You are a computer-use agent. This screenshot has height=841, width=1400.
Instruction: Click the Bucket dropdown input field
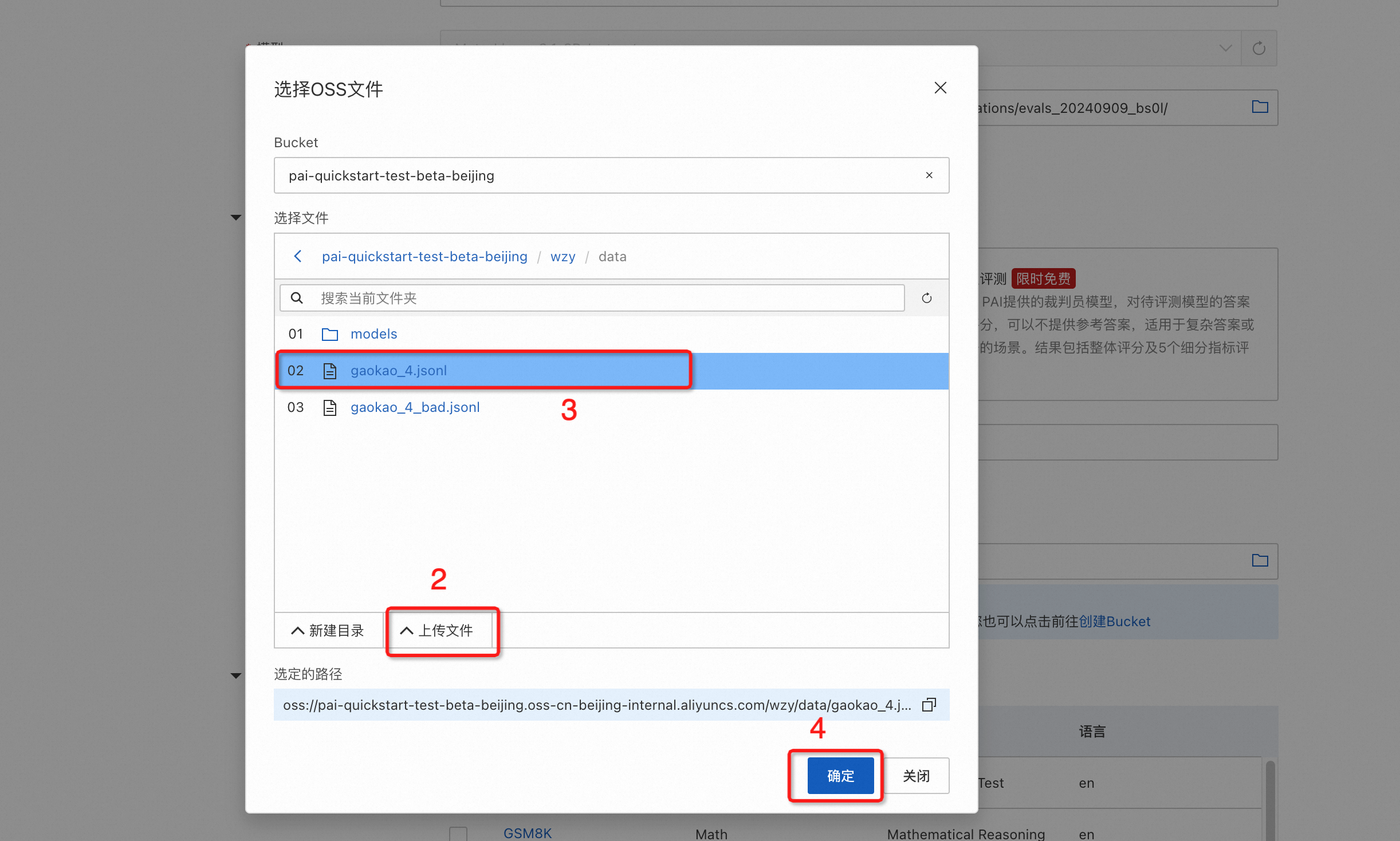[610, 175]
